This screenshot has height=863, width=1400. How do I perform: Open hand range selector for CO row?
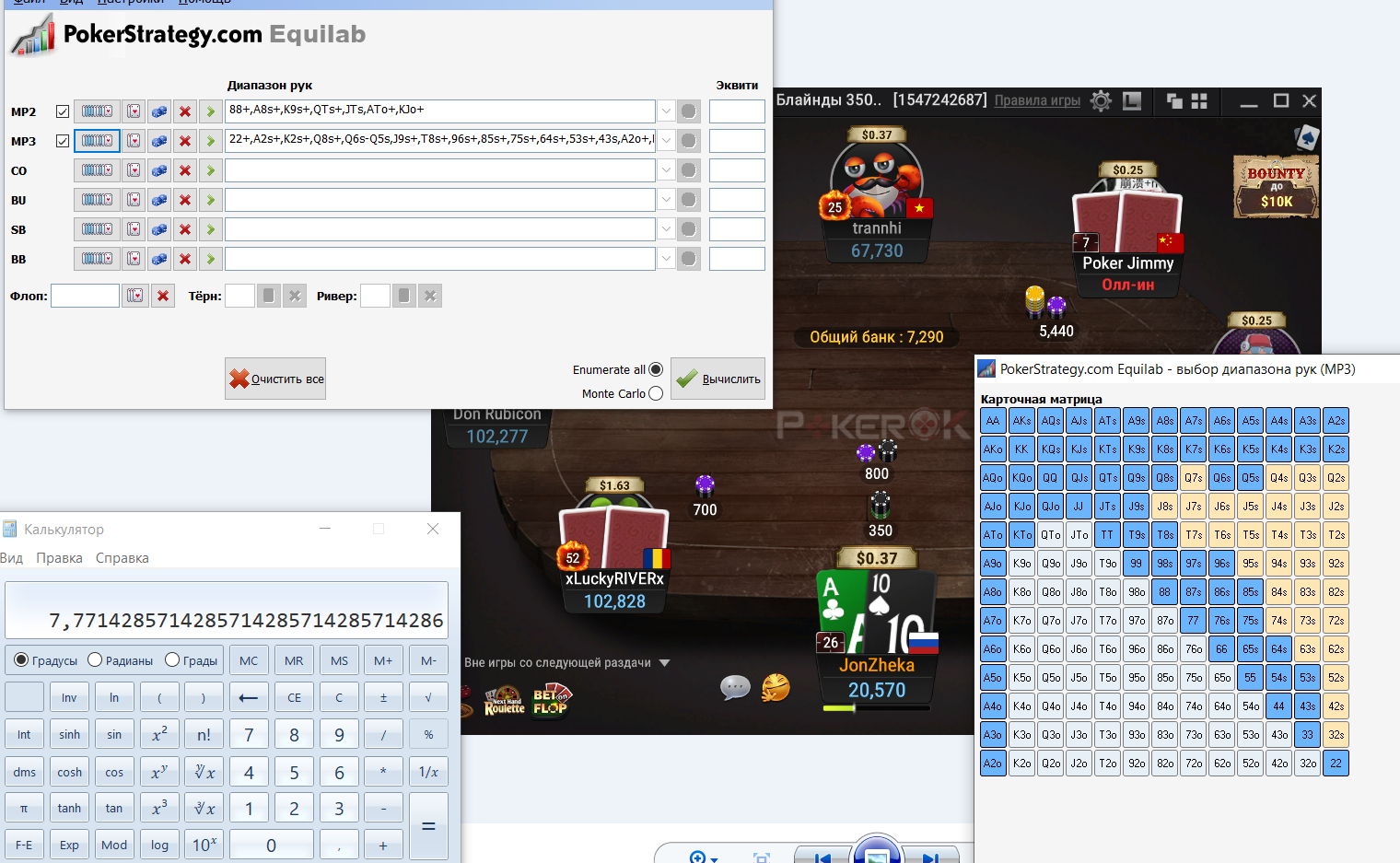pyautogui.click(x=97, y=170)
